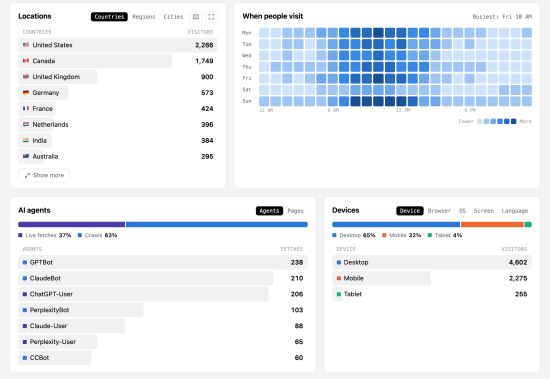Open the OS tab in Devices
The width and height of the screenshot is (550, 379).
tap(462, 211)
